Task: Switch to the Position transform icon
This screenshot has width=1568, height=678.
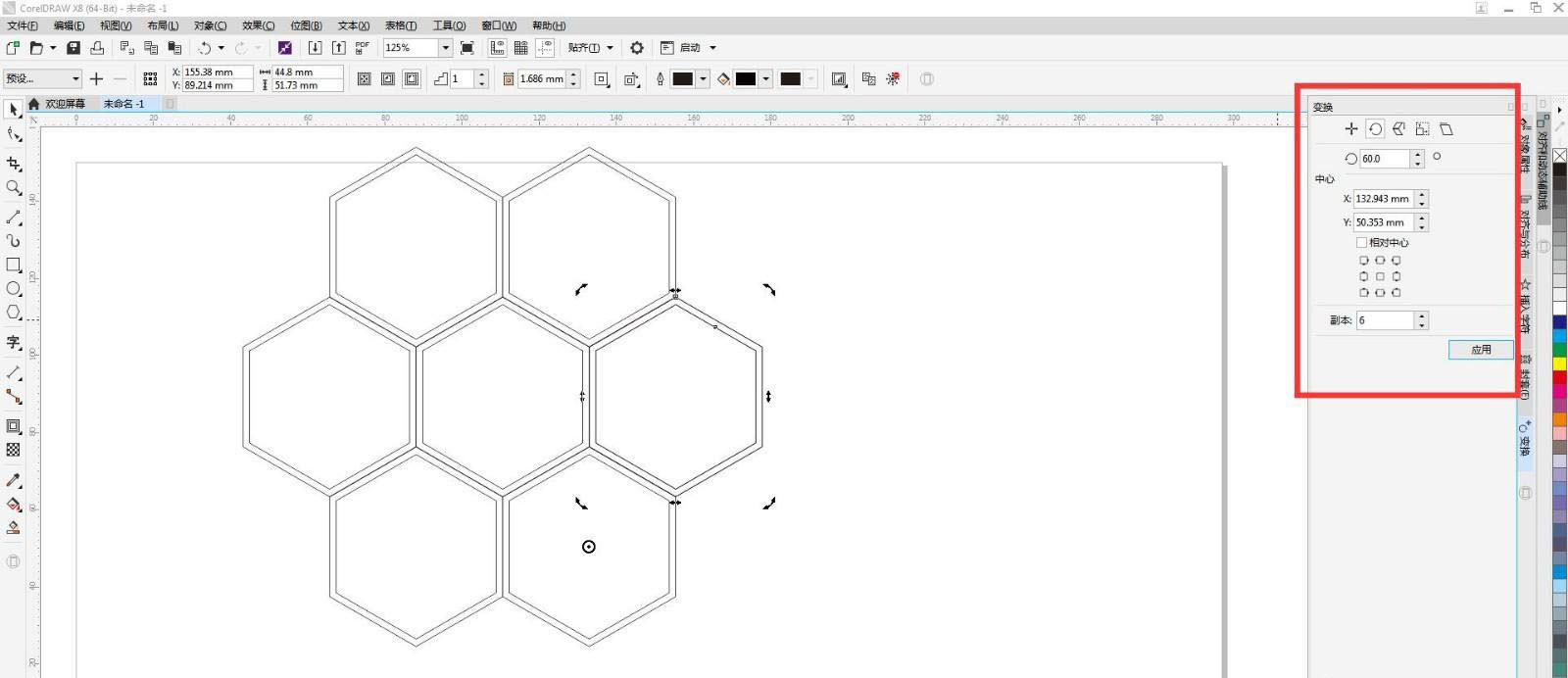Action: point(1351,129)
